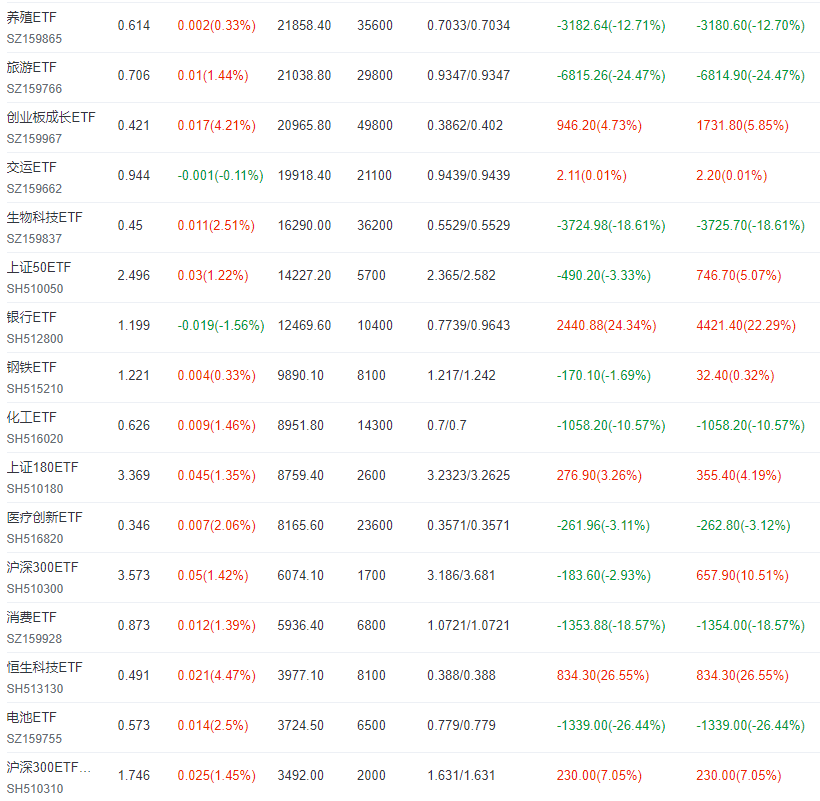
Task: Select code SZ159837
Action: coord(34,239)
